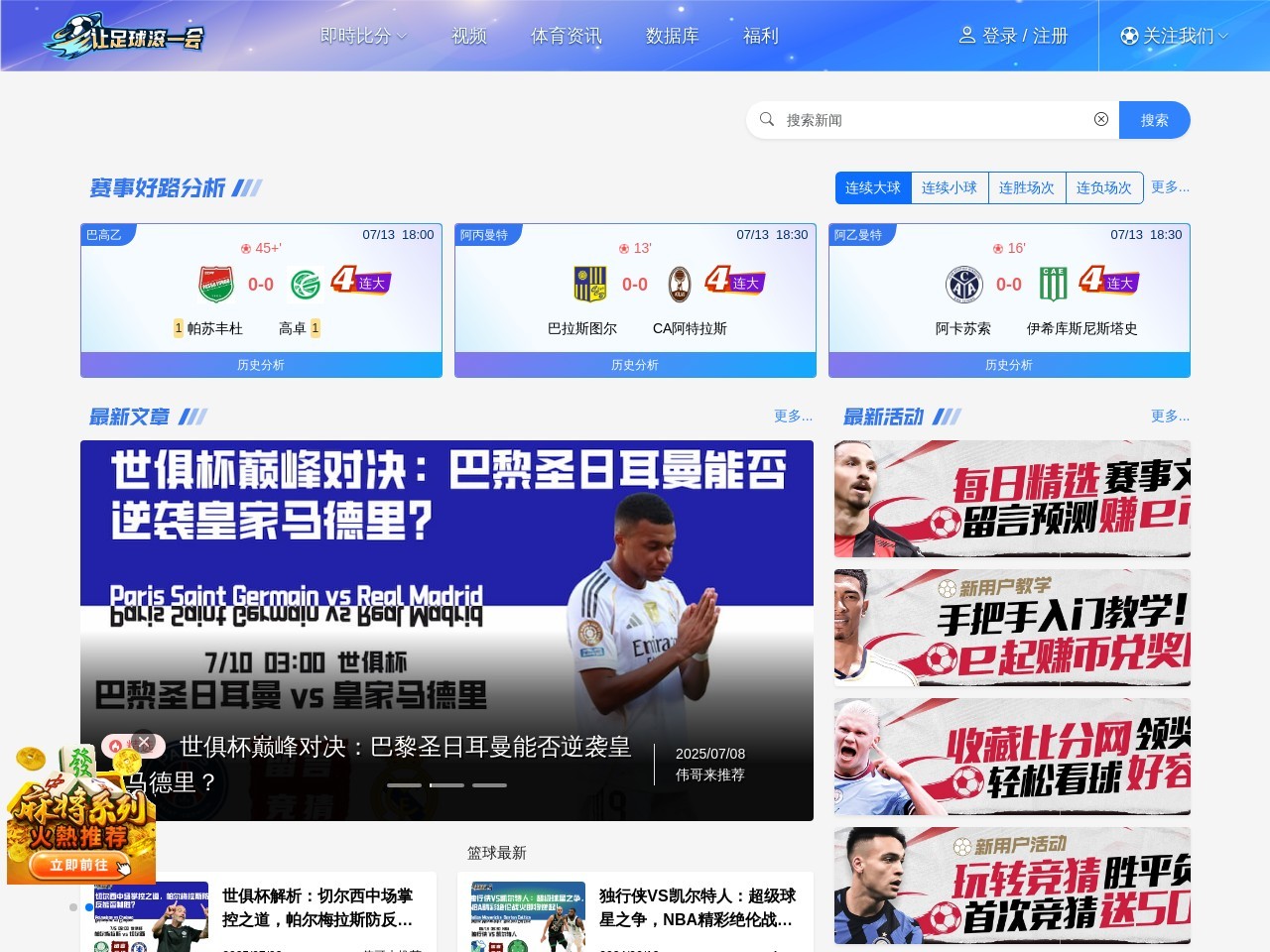This screenshot has height=952, width=1270.
Task: Go to the 体育资讯 section
Action: pos(567,36)
